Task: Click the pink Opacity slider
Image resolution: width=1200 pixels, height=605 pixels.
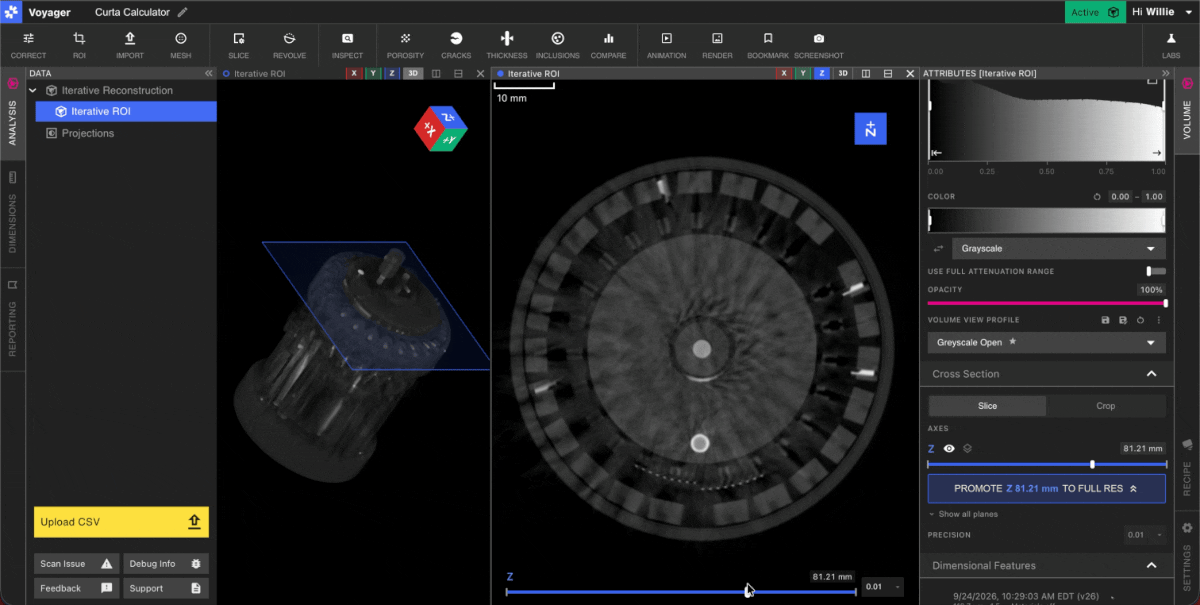Action: click(1046, 303)
